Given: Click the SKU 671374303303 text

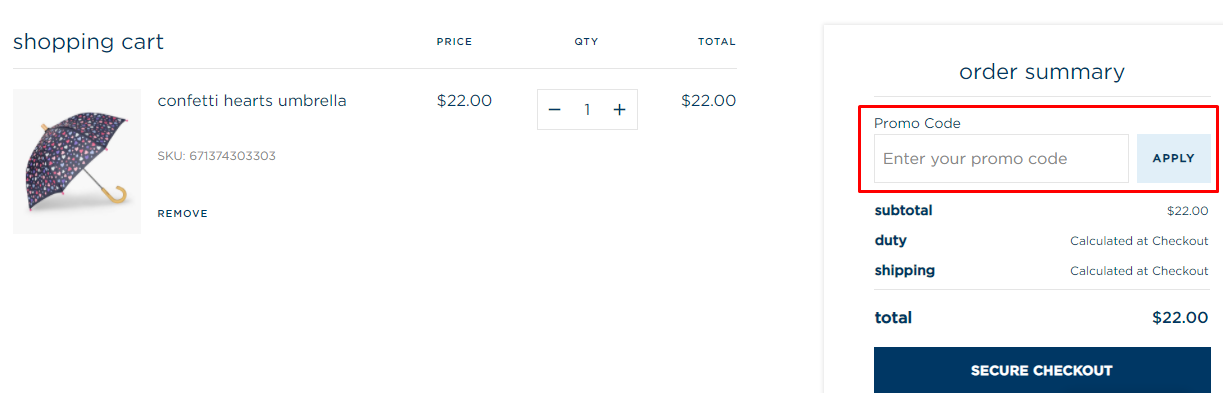Looking at the screenshot, I should click(216, 156).
